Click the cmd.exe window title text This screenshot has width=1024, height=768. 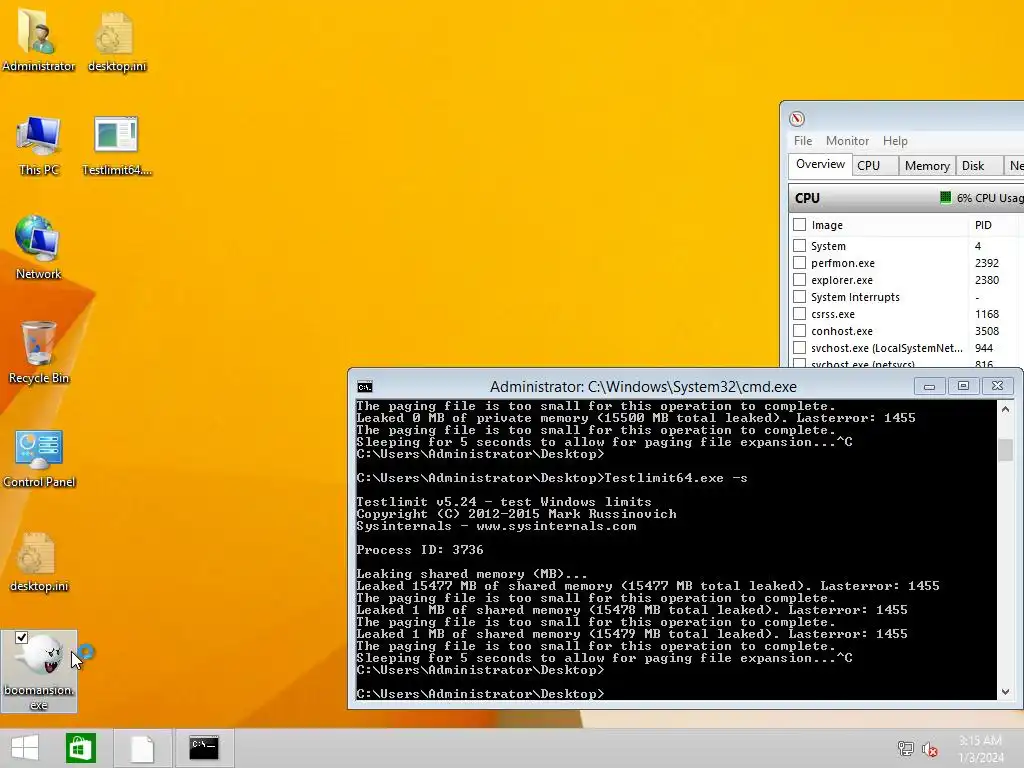(643, 387)
